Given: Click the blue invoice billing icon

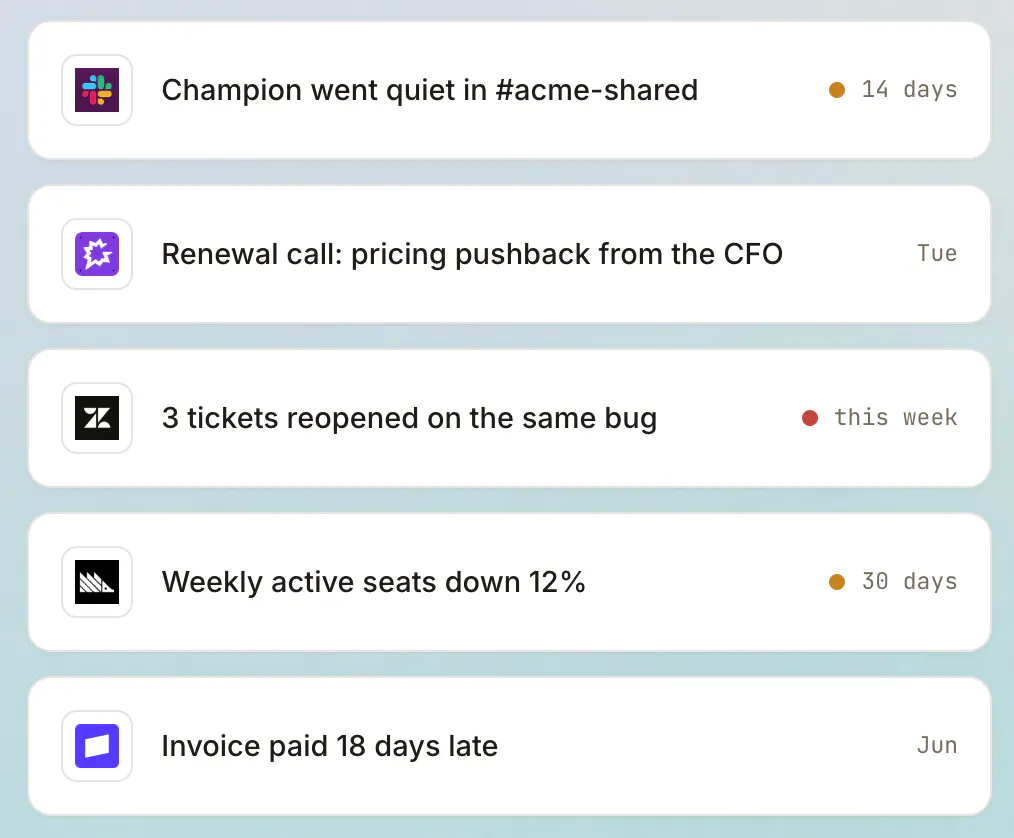Looking at the screenshot, I should 97,746.
